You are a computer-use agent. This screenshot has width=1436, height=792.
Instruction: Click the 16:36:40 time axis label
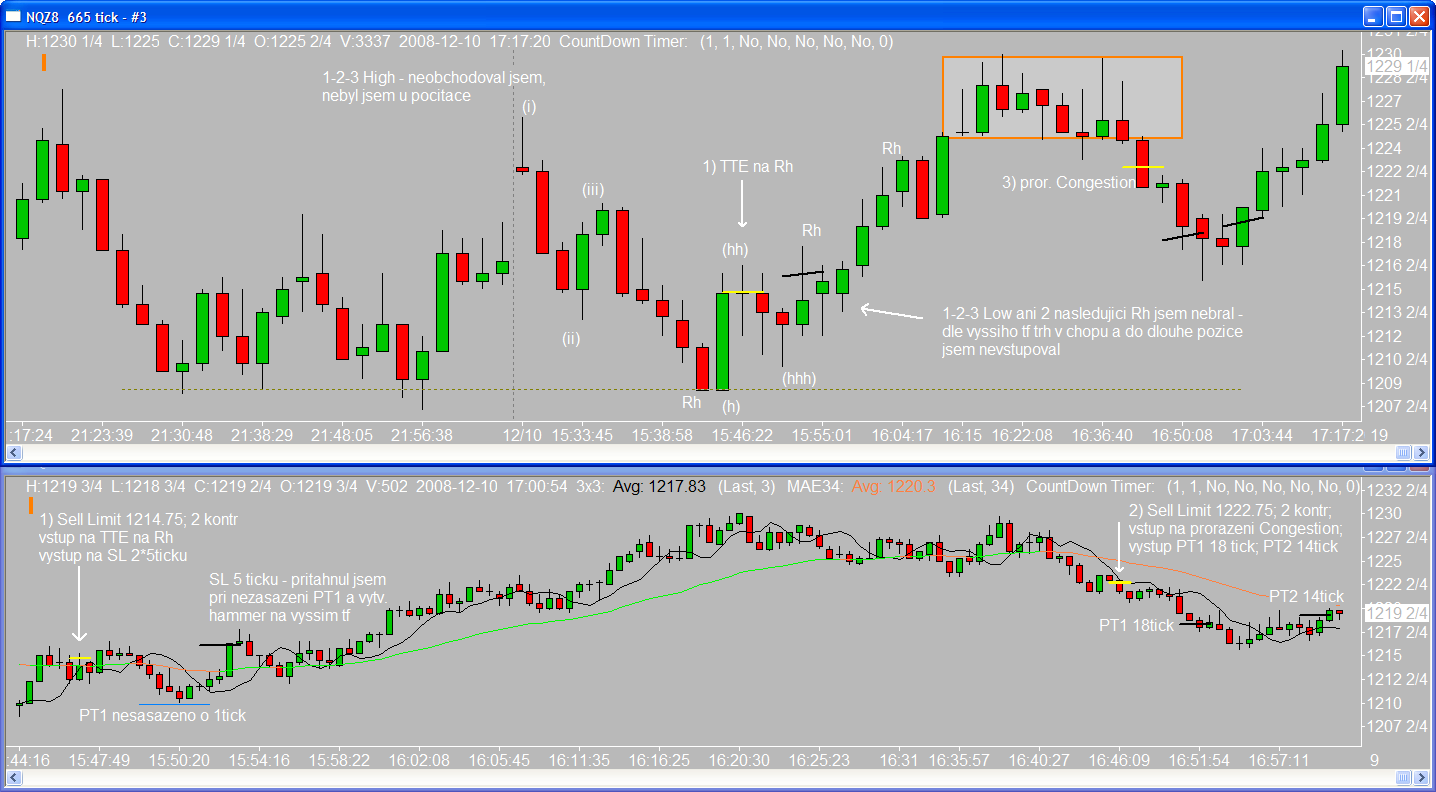pos(1102,435)
